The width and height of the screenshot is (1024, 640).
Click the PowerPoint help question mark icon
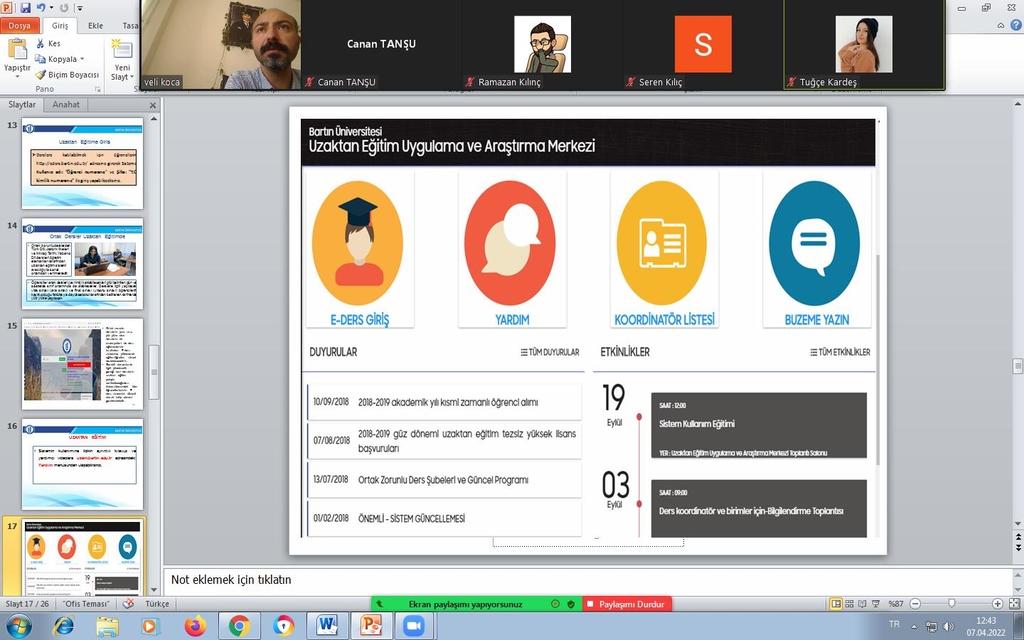coord(1015,25)
